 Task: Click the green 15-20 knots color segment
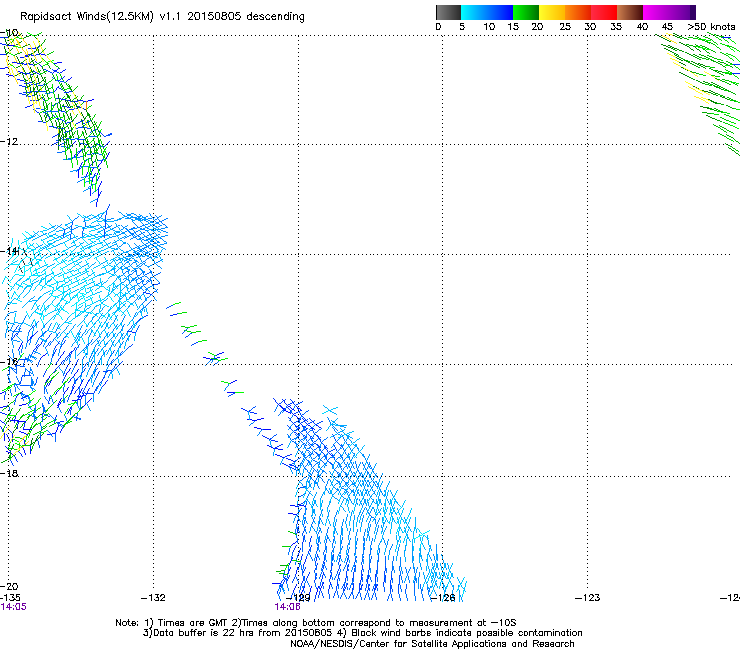coord(526,12)
